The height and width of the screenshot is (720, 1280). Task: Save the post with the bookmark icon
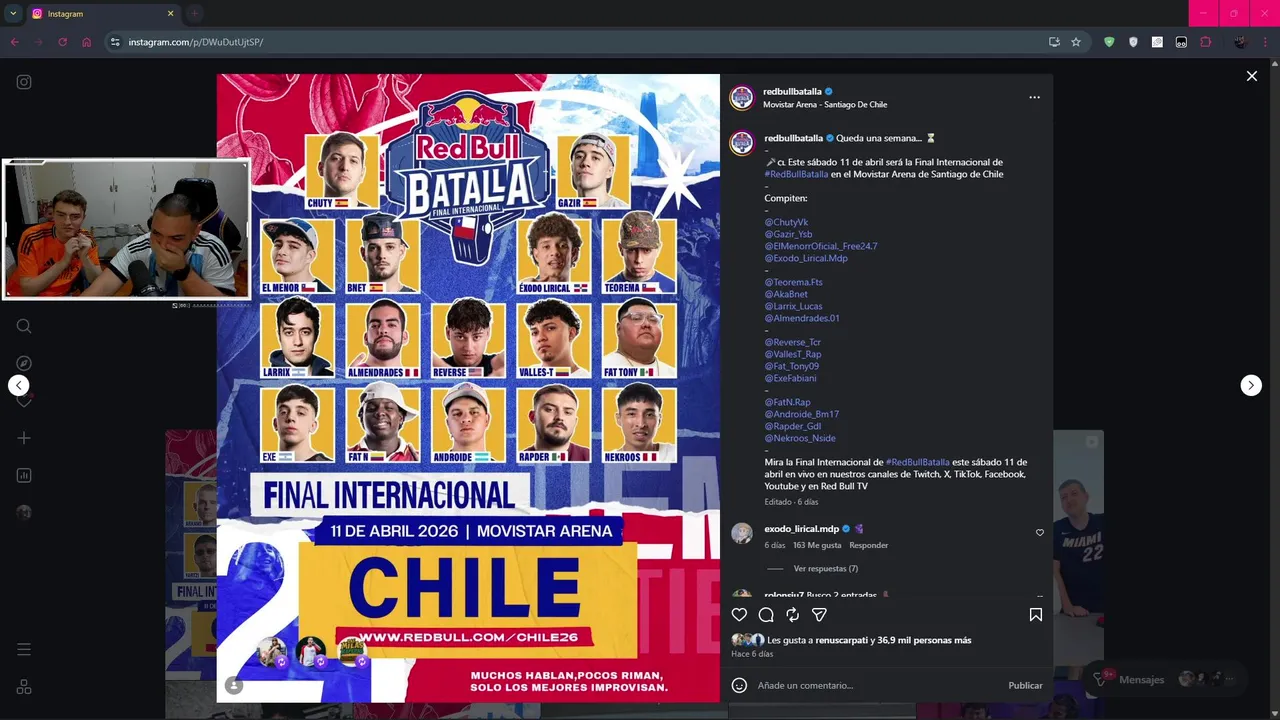[x=1036, y=615]
